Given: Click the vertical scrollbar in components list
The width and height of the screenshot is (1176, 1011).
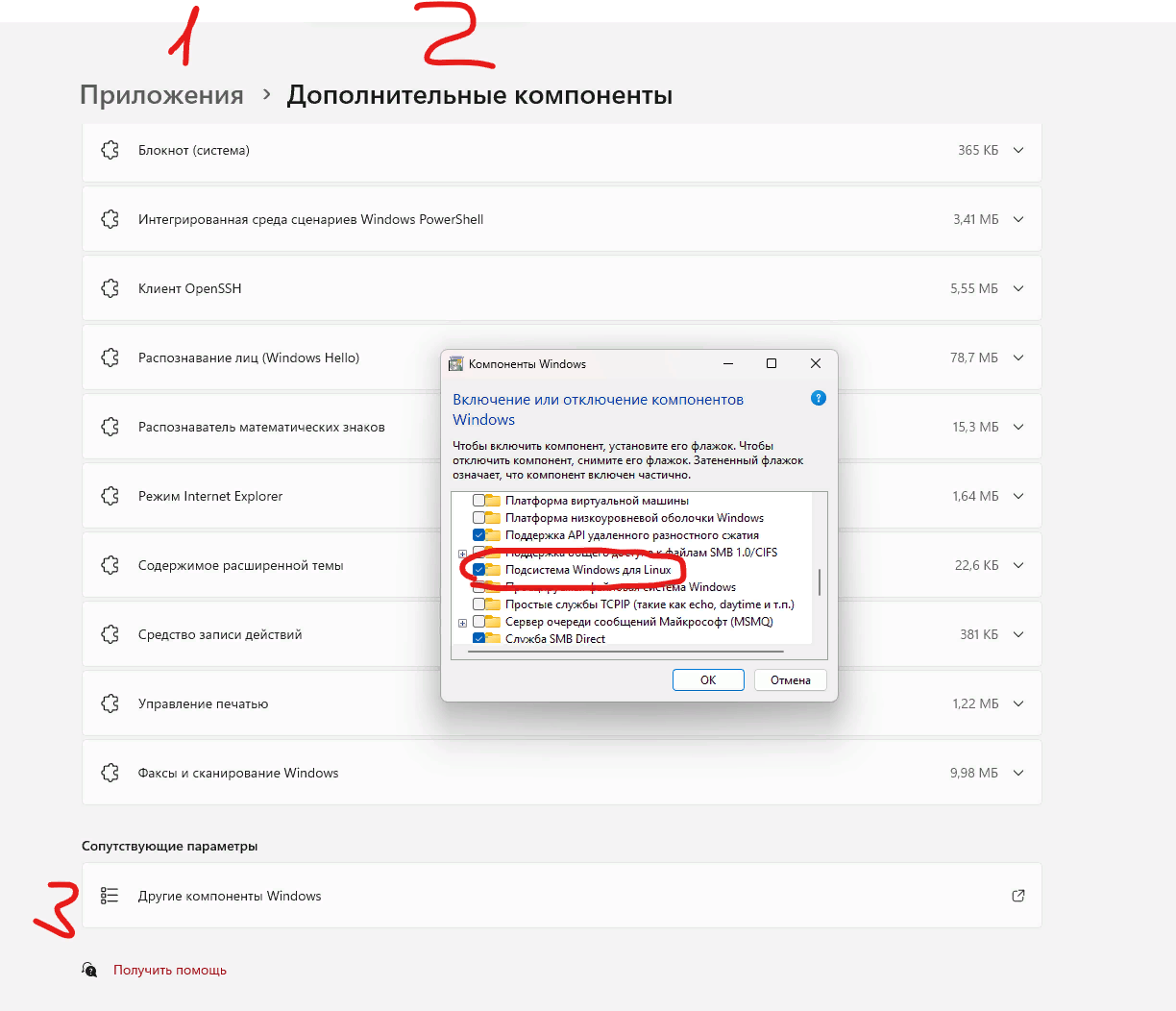Looking at the screenshot, I should [x=820, y=581].
